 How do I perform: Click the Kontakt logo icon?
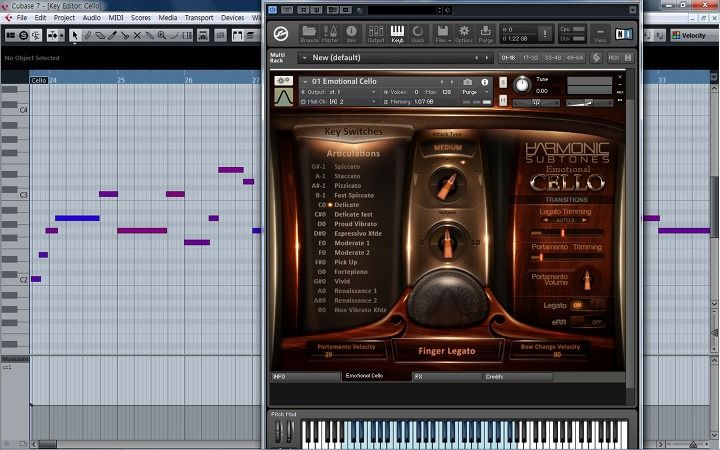281,34
